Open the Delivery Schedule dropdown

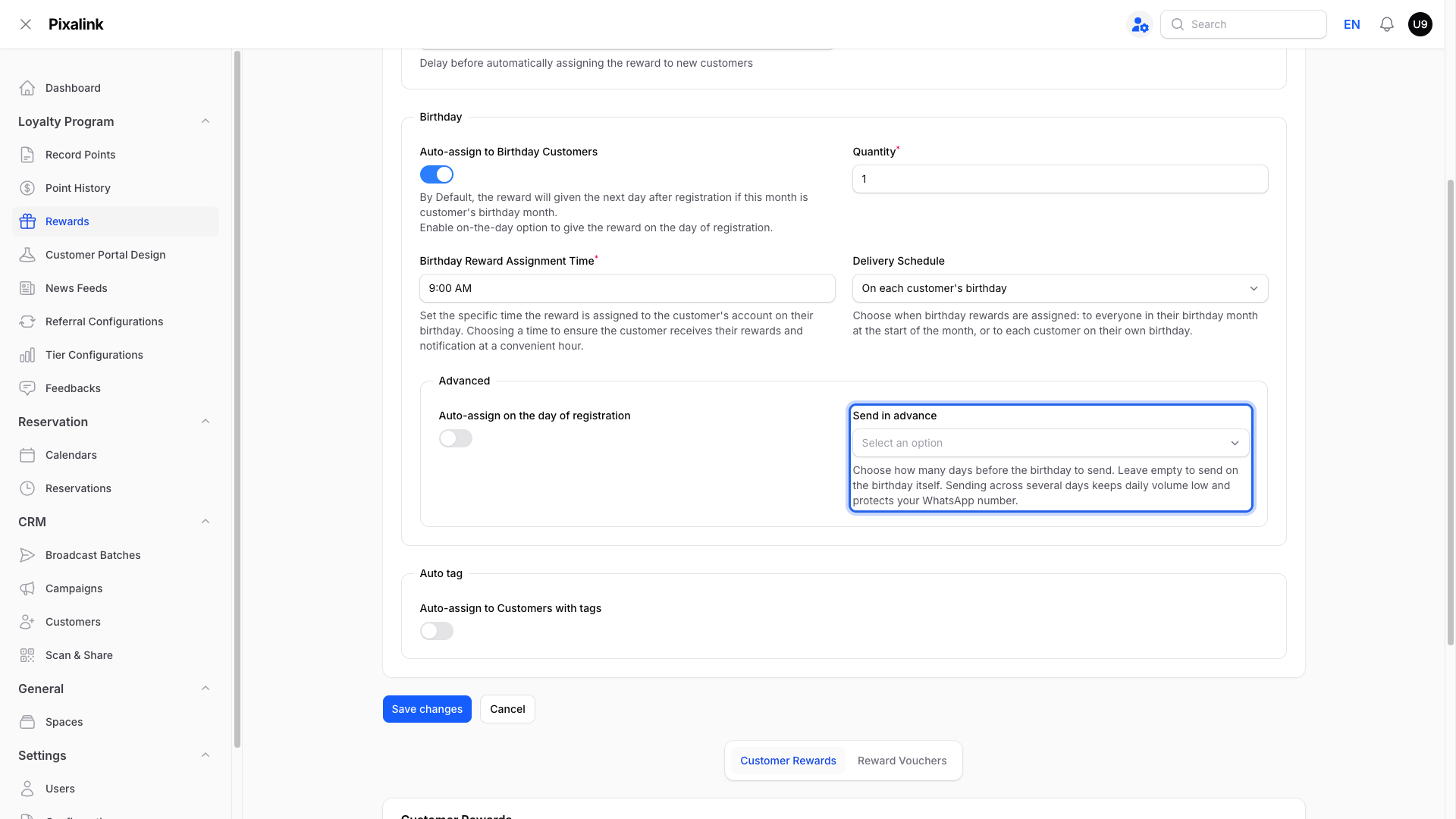coord(1060,288)
